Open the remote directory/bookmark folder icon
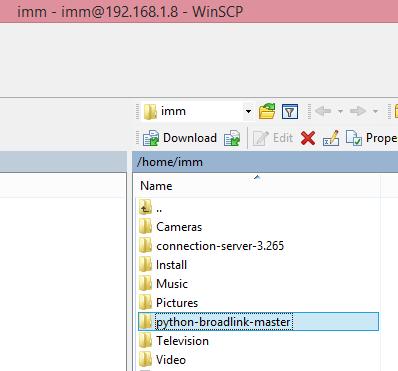The height and width of the screenshot is (371, 398). [267, 111]
